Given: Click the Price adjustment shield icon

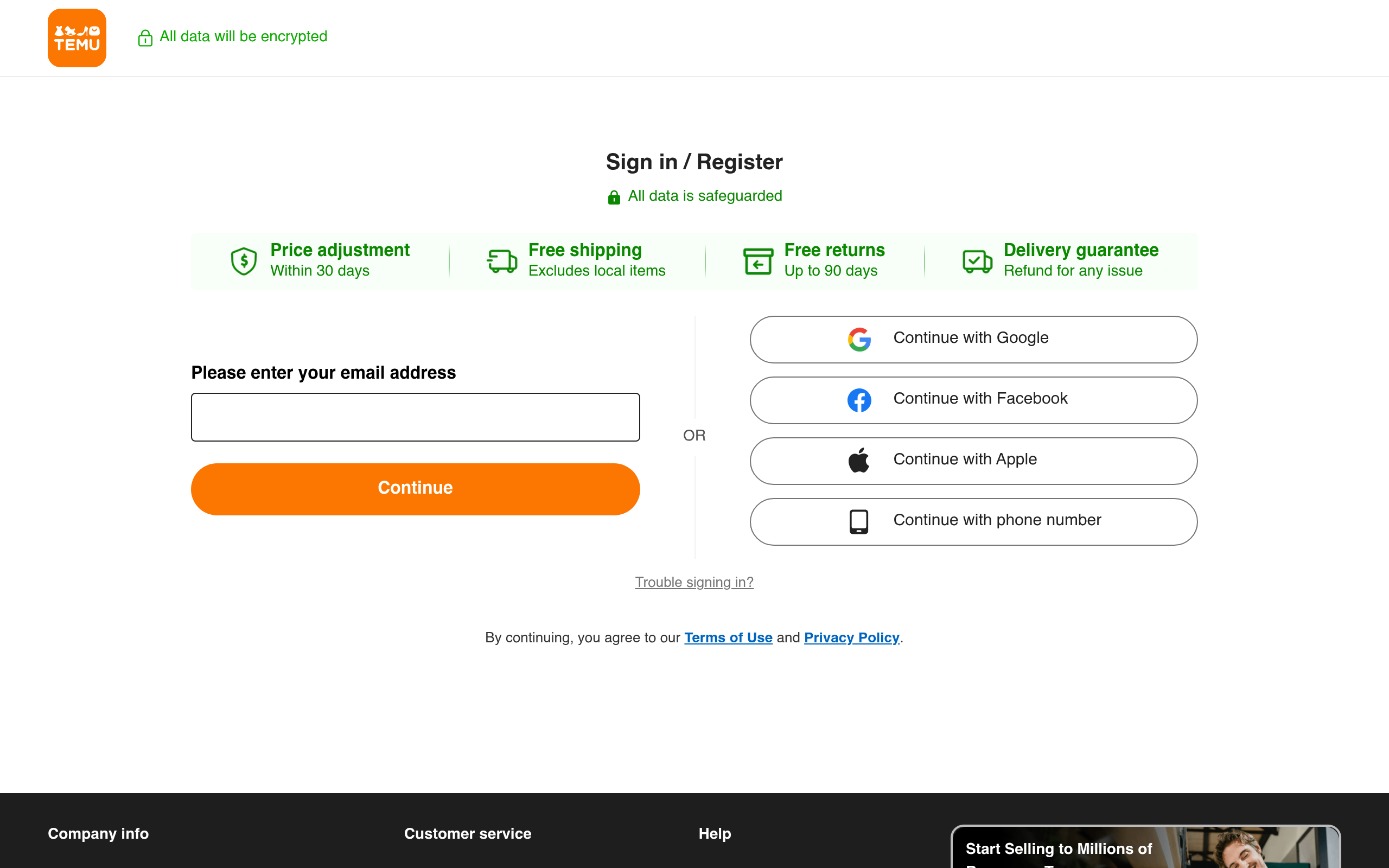Looking at the screenshot, I should tap(244, 261).
